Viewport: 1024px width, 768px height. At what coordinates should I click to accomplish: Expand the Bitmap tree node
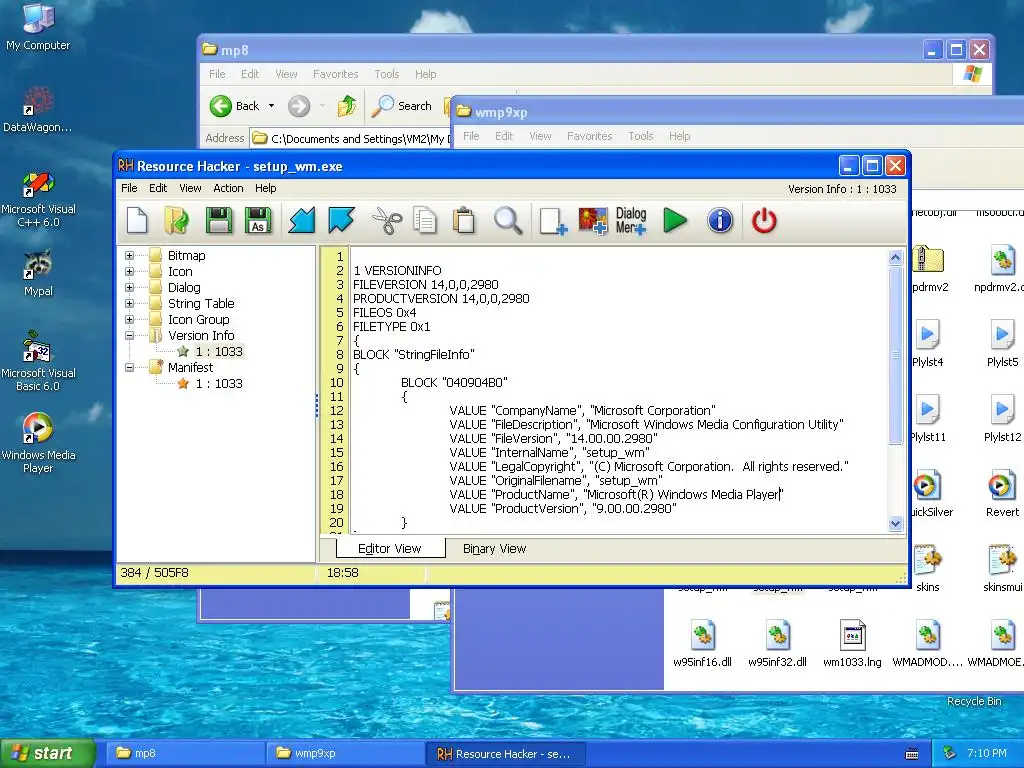[129, 255]
